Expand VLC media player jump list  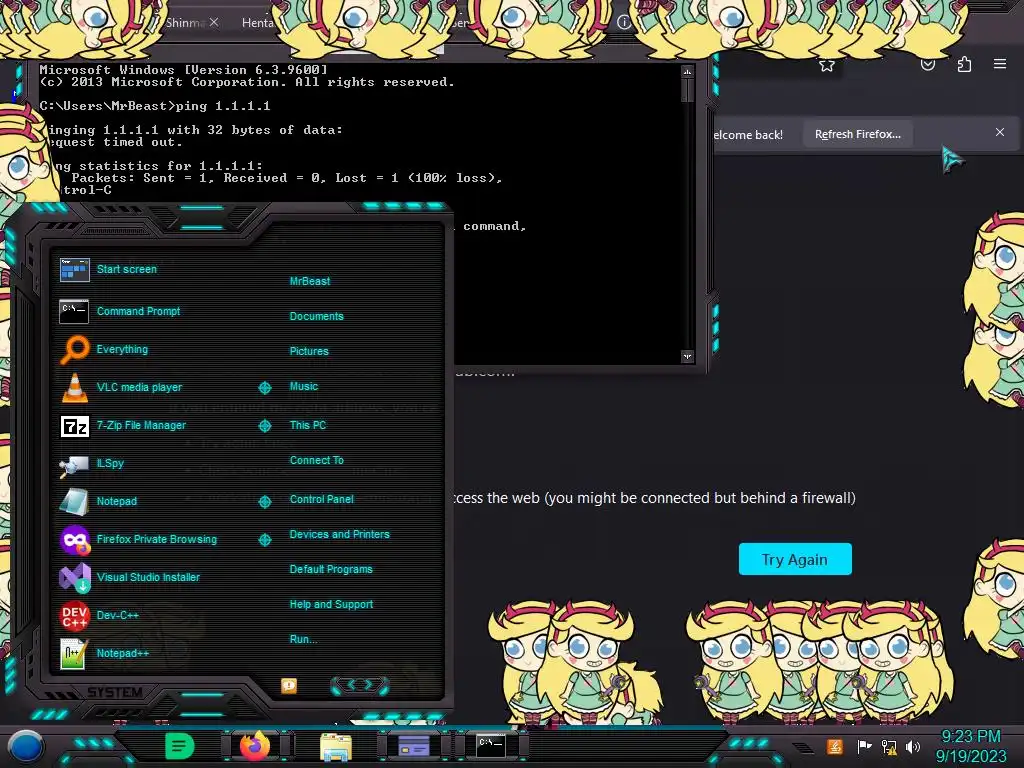tap(264, 388)
